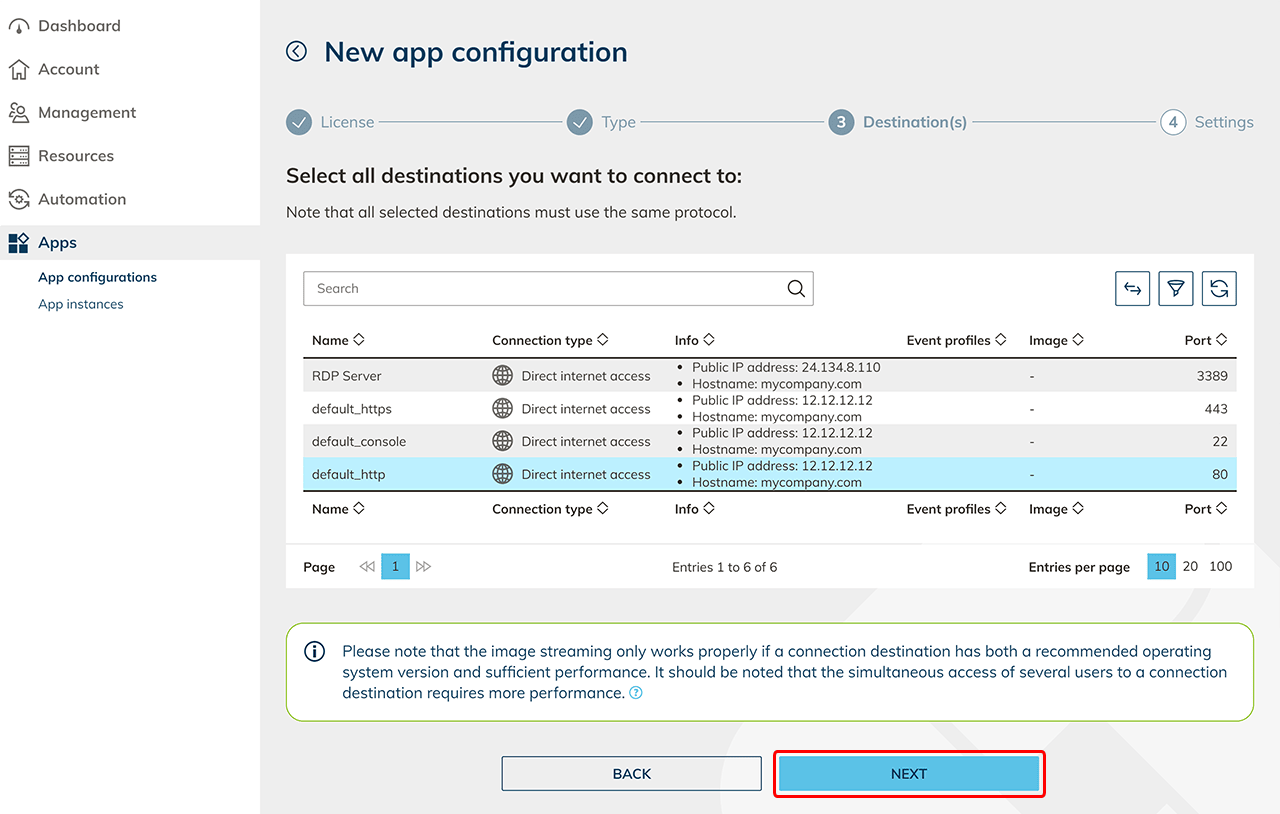Set entries per page to 20

(x=1190, y=566)
